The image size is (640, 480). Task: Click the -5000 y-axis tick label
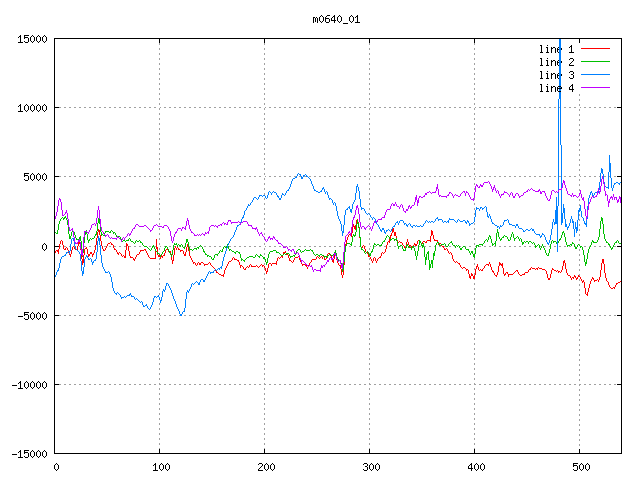click(30, 316)
